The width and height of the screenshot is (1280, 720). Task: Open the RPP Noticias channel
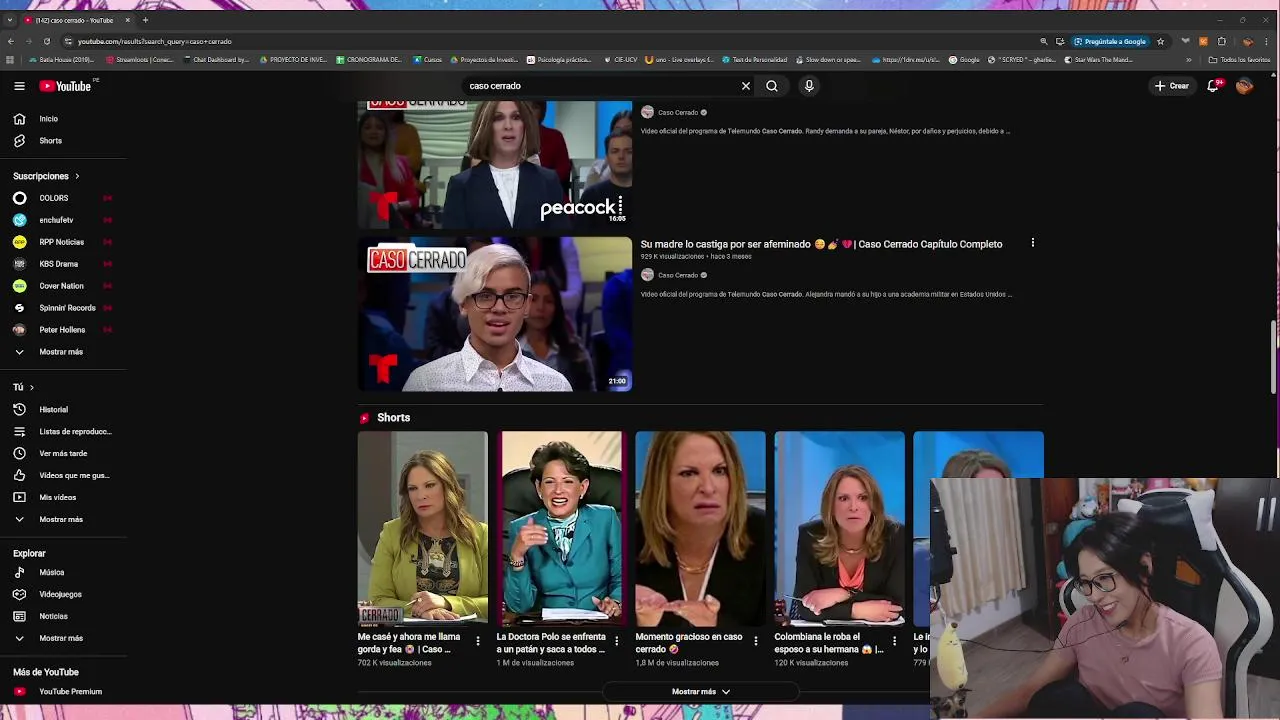pos(63,242)
